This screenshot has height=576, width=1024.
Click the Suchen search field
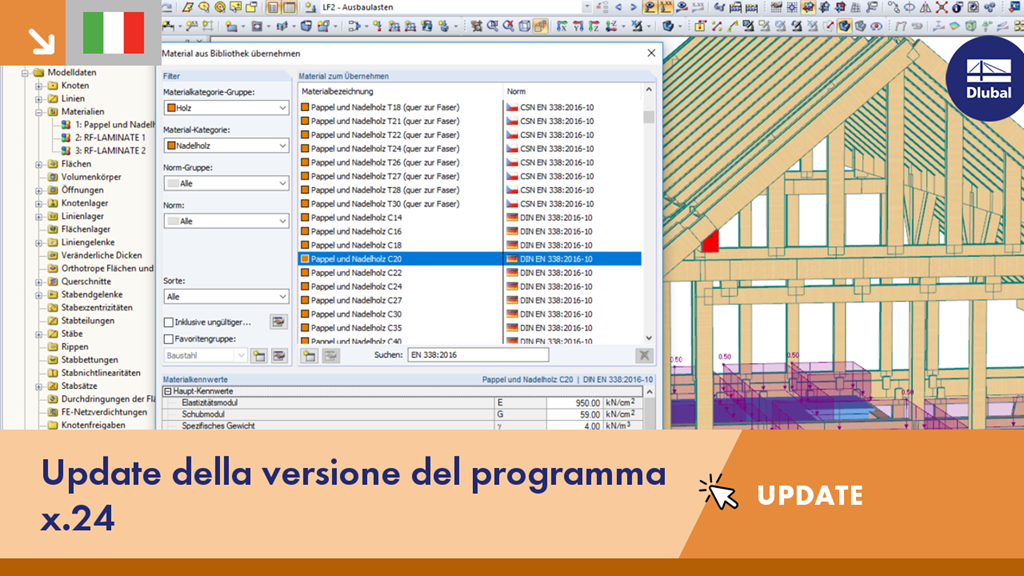point(478,355)
